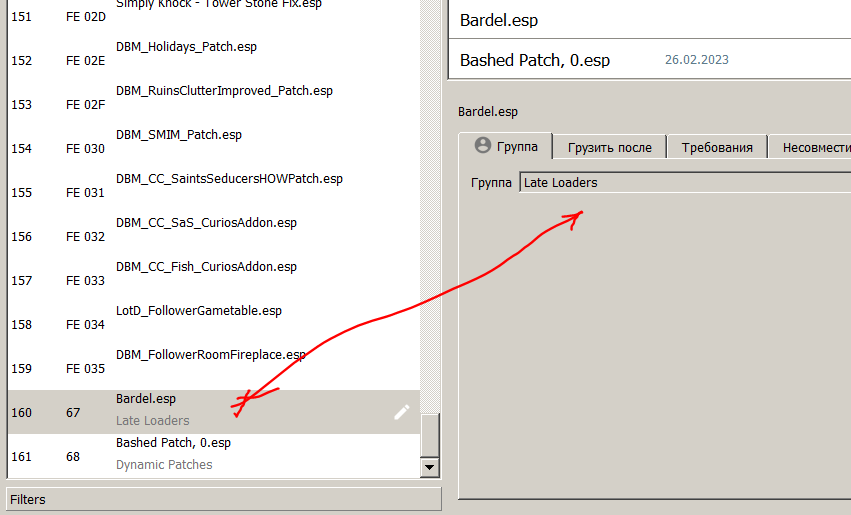Screen dimensions: 851x515
Task: Open the Требования tab
Action: click(717, 147)
